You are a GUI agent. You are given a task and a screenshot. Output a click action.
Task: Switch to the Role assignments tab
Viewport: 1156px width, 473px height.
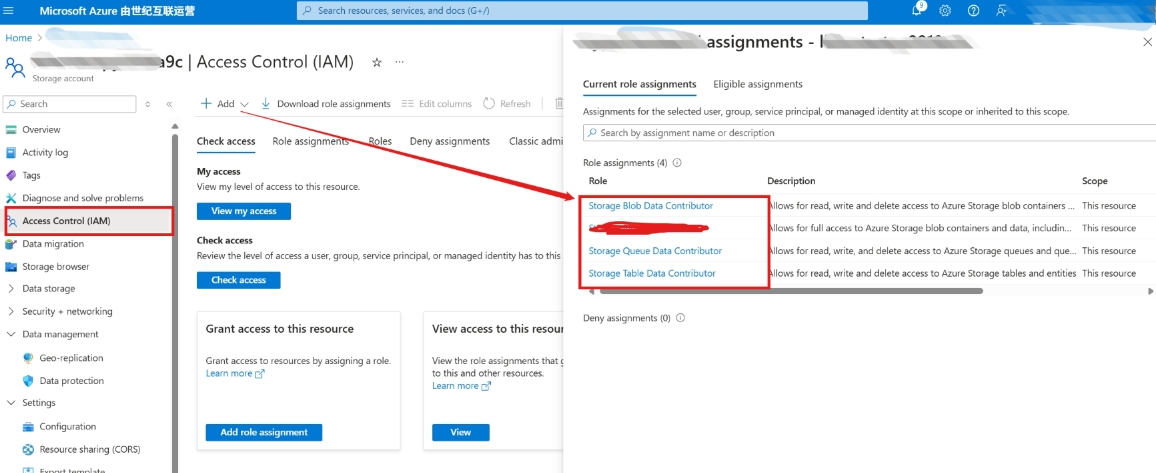coord(310,142)
